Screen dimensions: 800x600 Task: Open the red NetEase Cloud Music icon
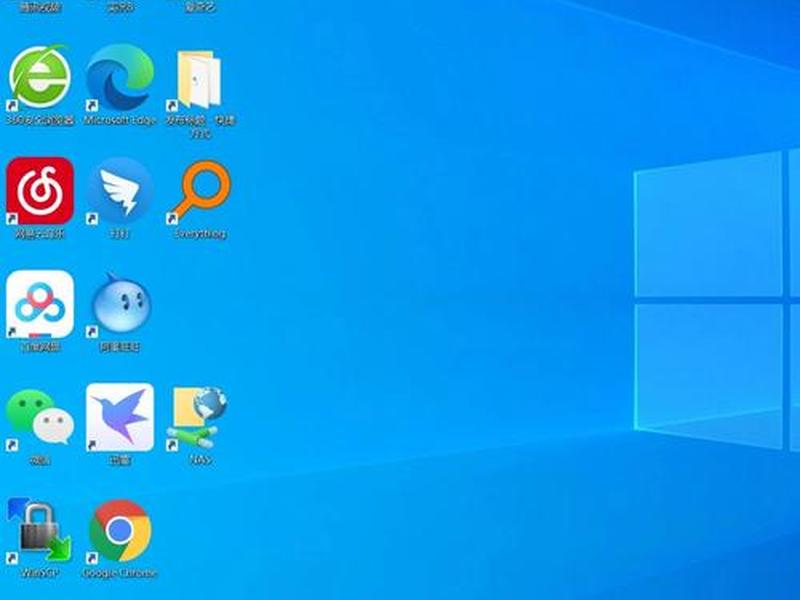[40, 191]
